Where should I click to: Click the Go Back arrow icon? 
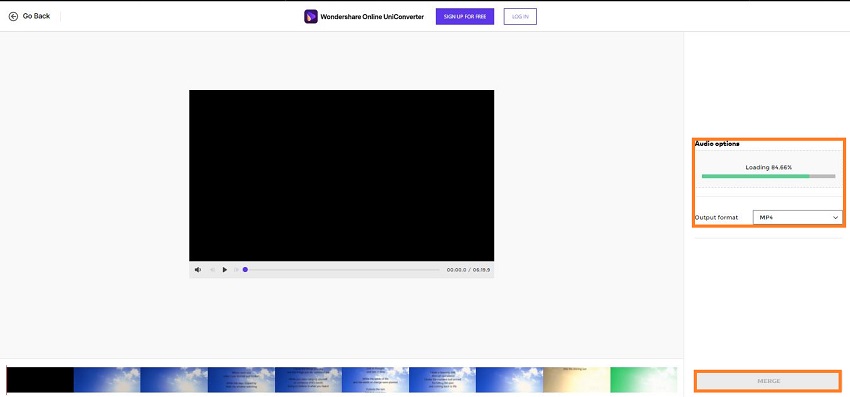pyautogui.click(x=14, y=16)
